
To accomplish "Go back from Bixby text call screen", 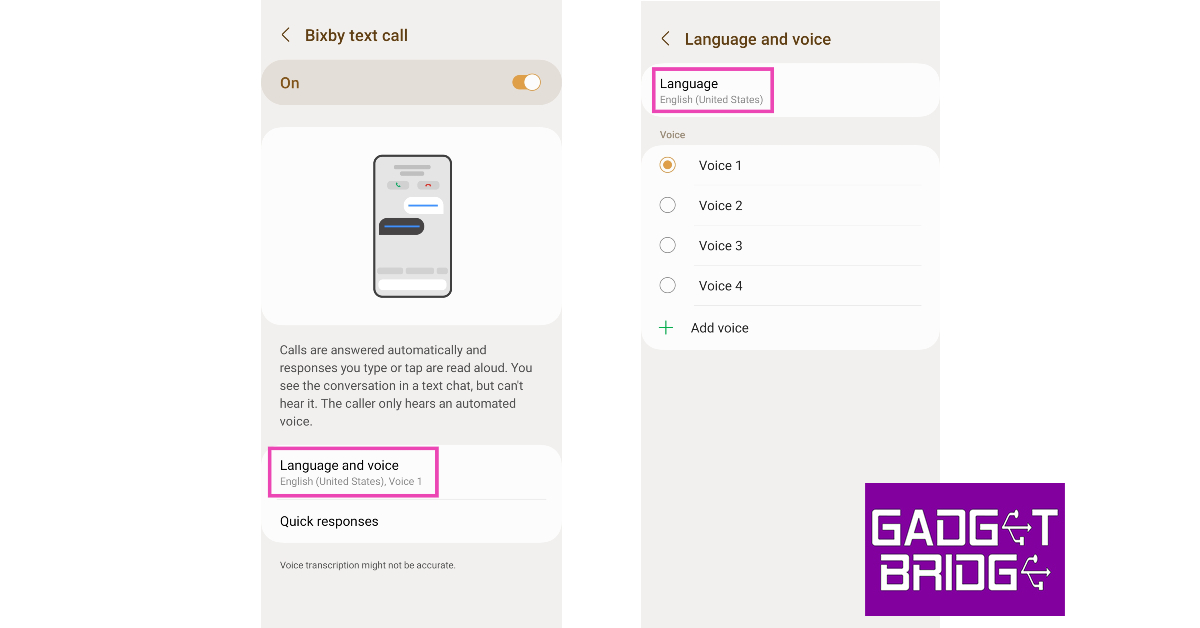I will (285, 35).
